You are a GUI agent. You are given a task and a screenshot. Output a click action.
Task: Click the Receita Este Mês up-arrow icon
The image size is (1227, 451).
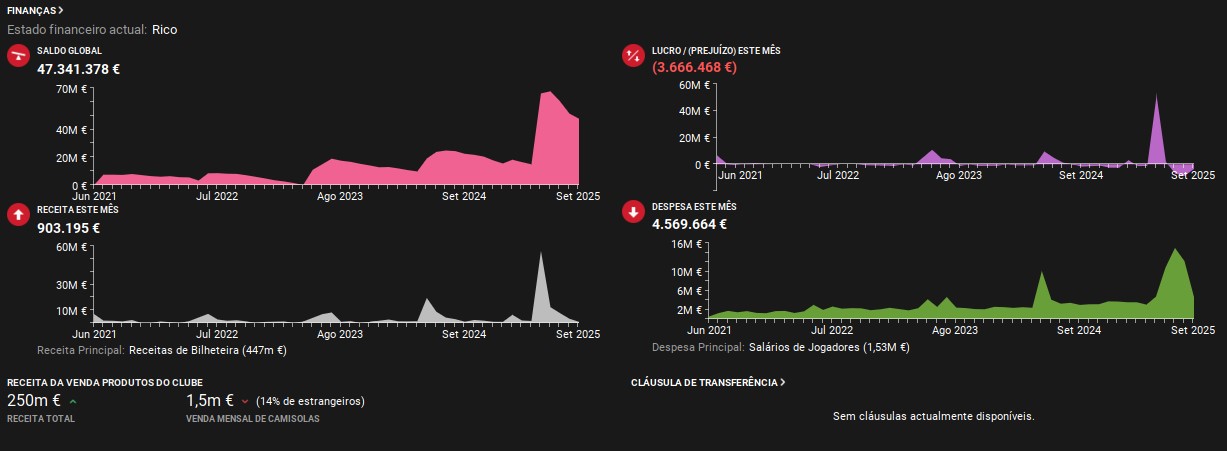(x=19, y=214)
